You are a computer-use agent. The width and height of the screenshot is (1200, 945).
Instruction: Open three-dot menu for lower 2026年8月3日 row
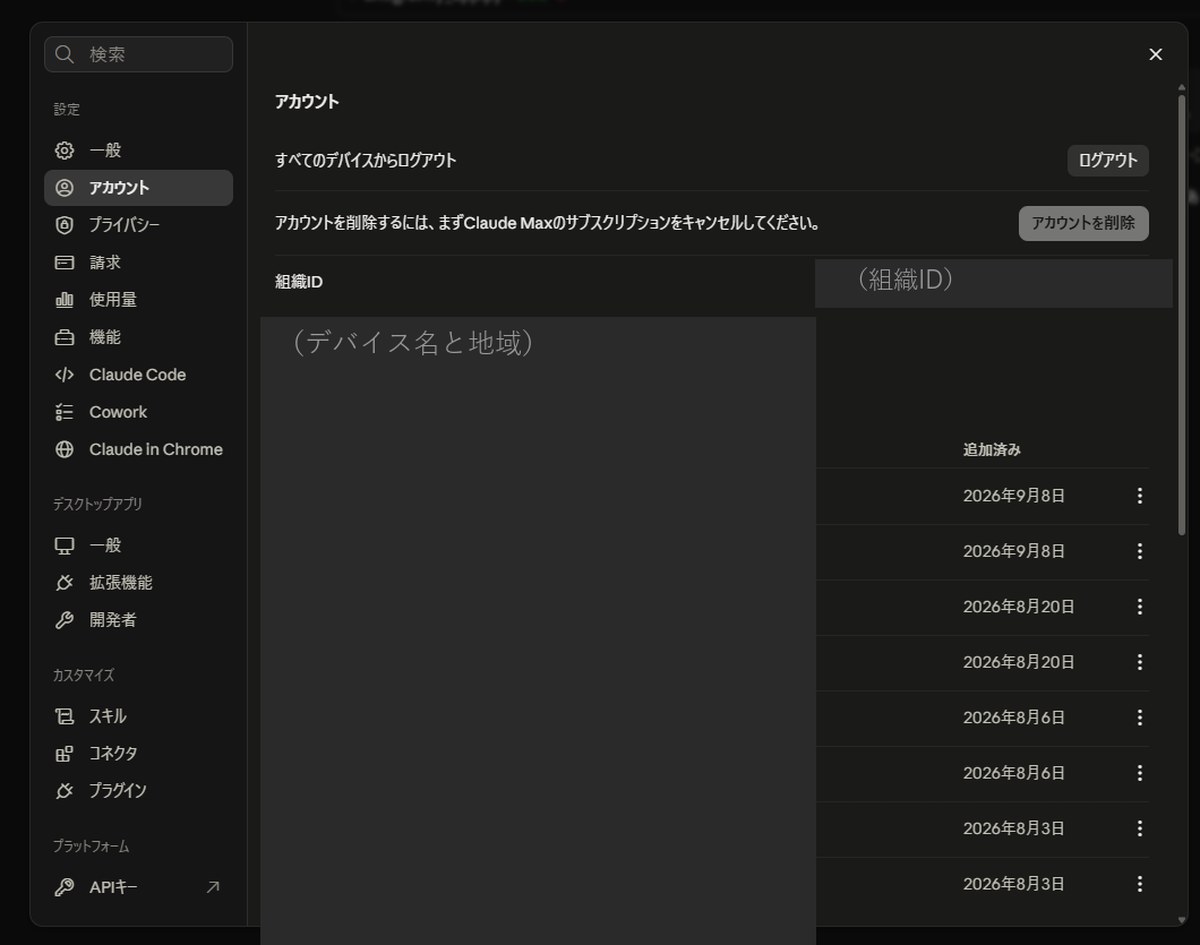[x=1139, y=884]
